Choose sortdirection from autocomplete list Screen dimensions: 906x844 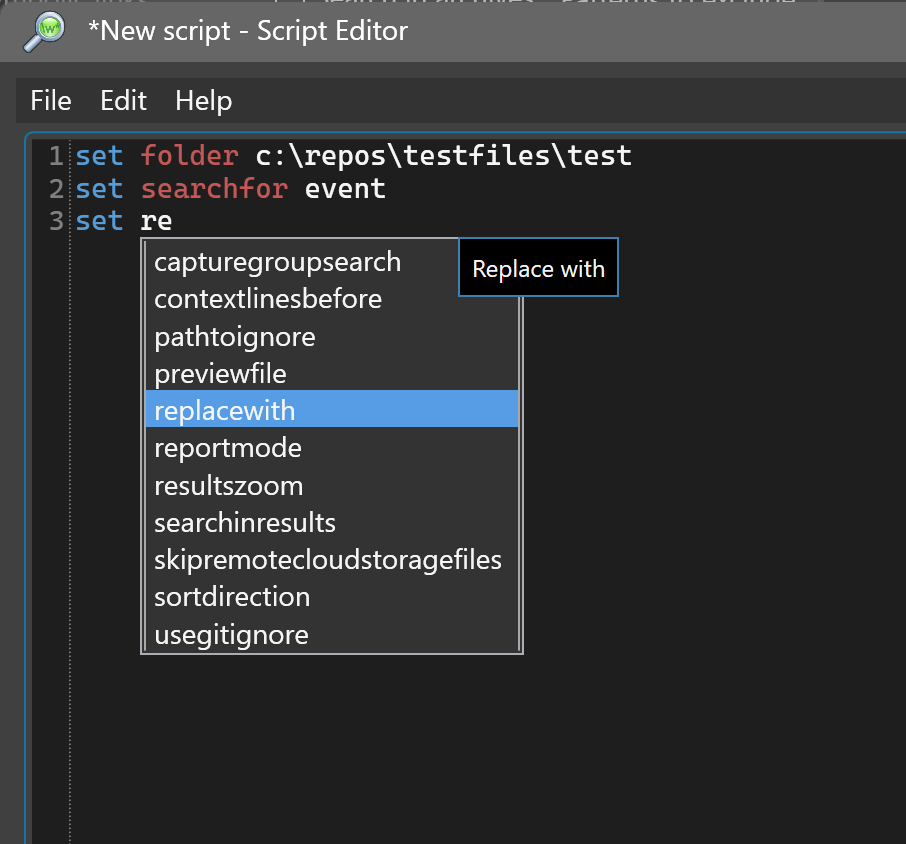[x=332, y=597]
